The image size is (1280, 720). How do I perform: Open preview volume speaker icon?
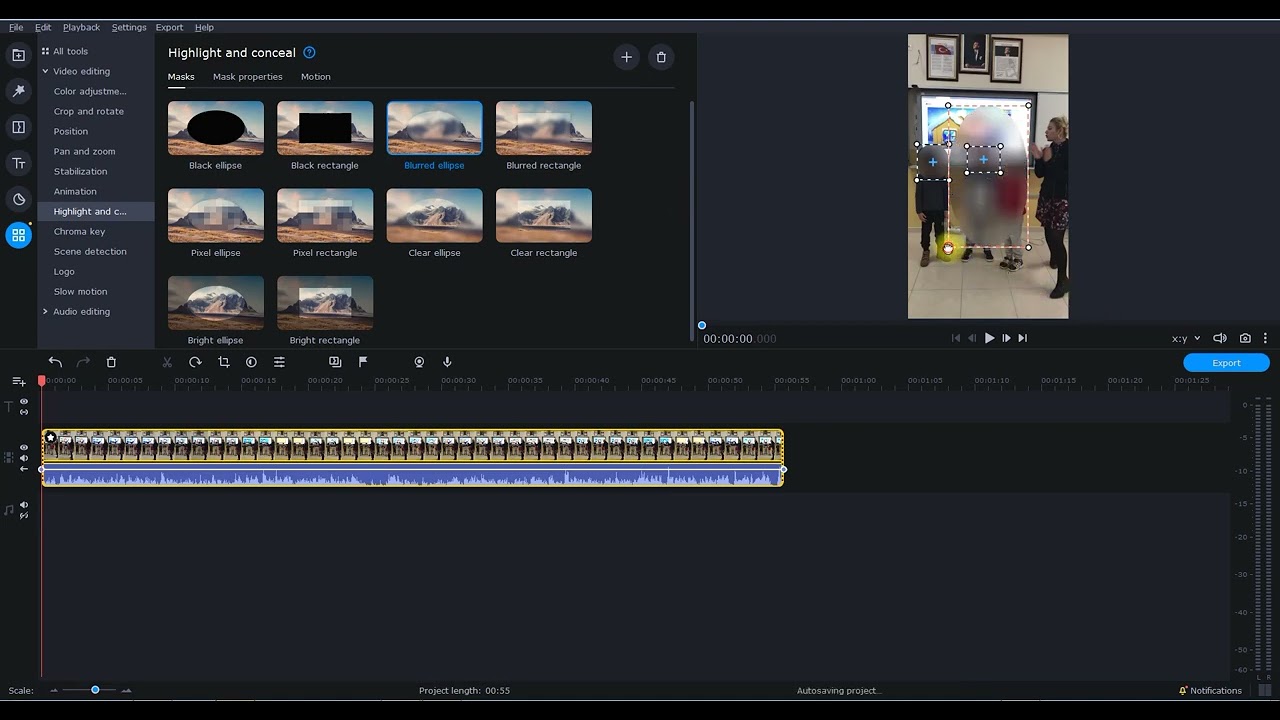click(x=1219, y=338)
